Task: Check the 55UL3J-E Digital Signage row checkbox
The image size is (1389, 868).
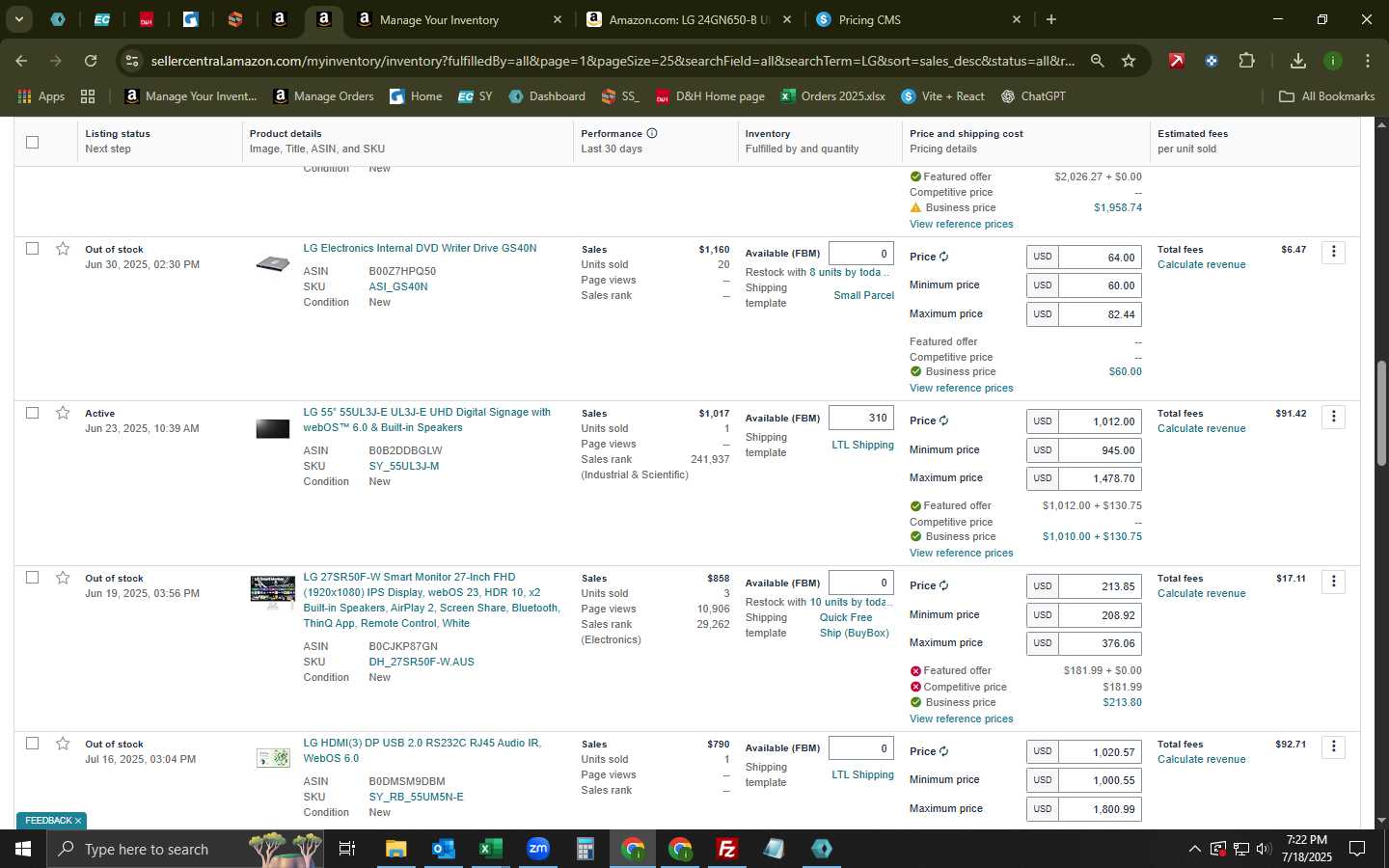Action: click(33, 413)
